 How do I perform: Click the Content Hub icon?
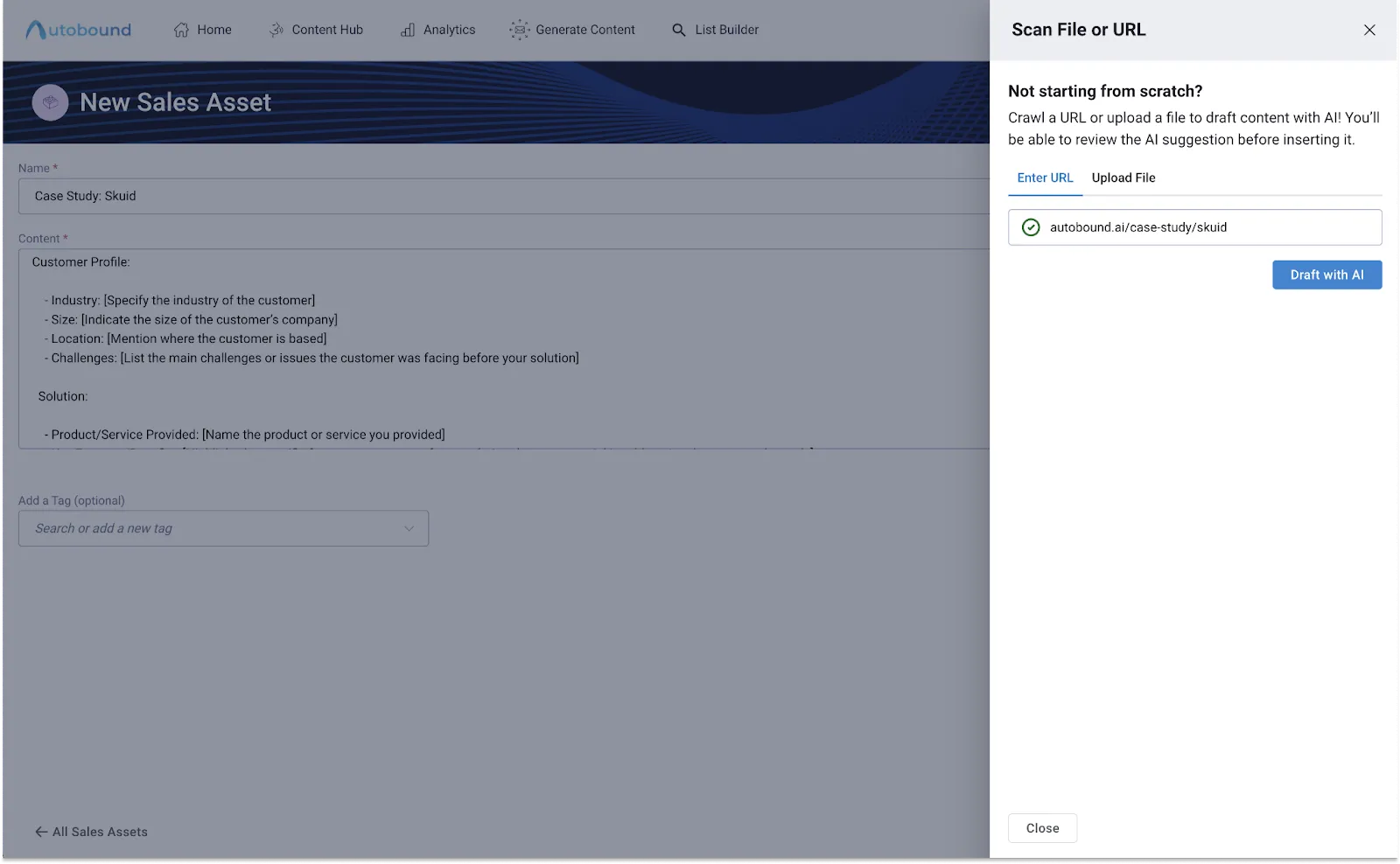pyautogui.click(x=276, y=30)
